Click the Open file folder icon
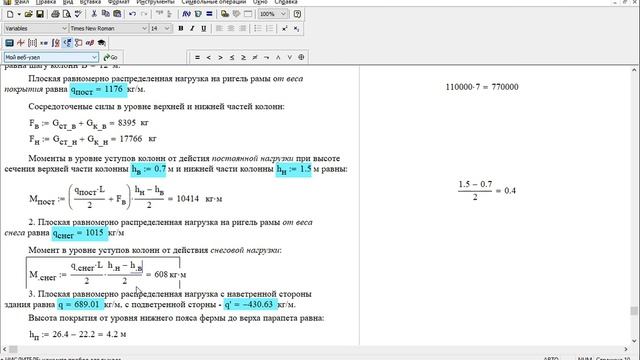This screenshot has width=640, height=360. (28, 14)
